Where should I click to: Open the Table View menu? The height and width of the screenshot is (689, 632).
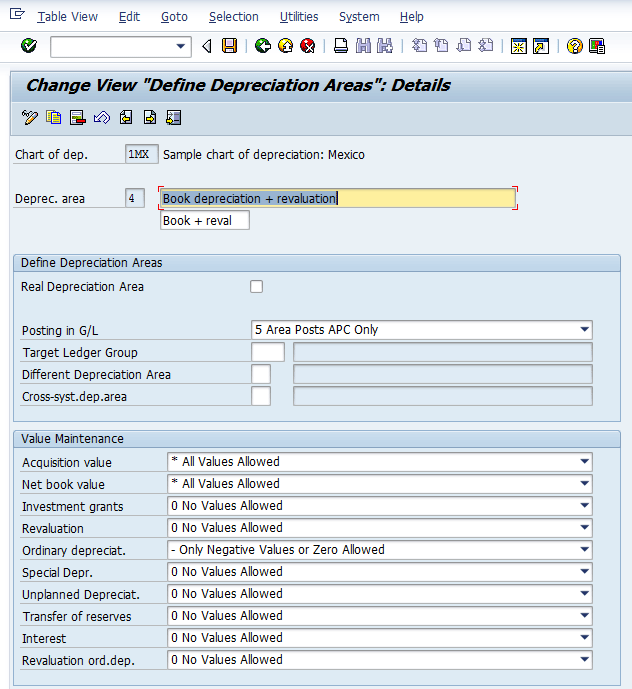68,17
